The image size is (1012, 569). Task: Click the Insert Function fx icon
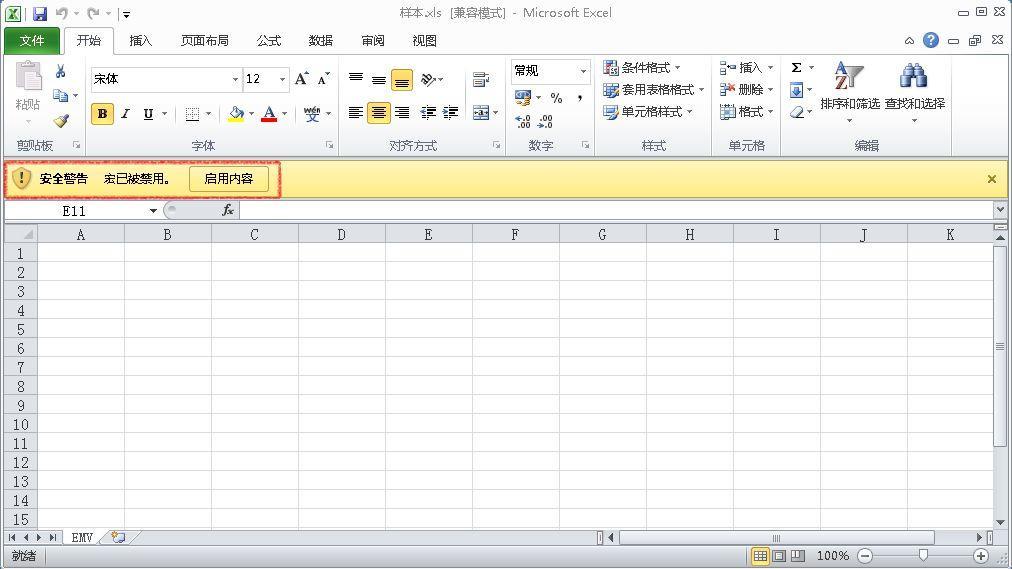point(228,210)
